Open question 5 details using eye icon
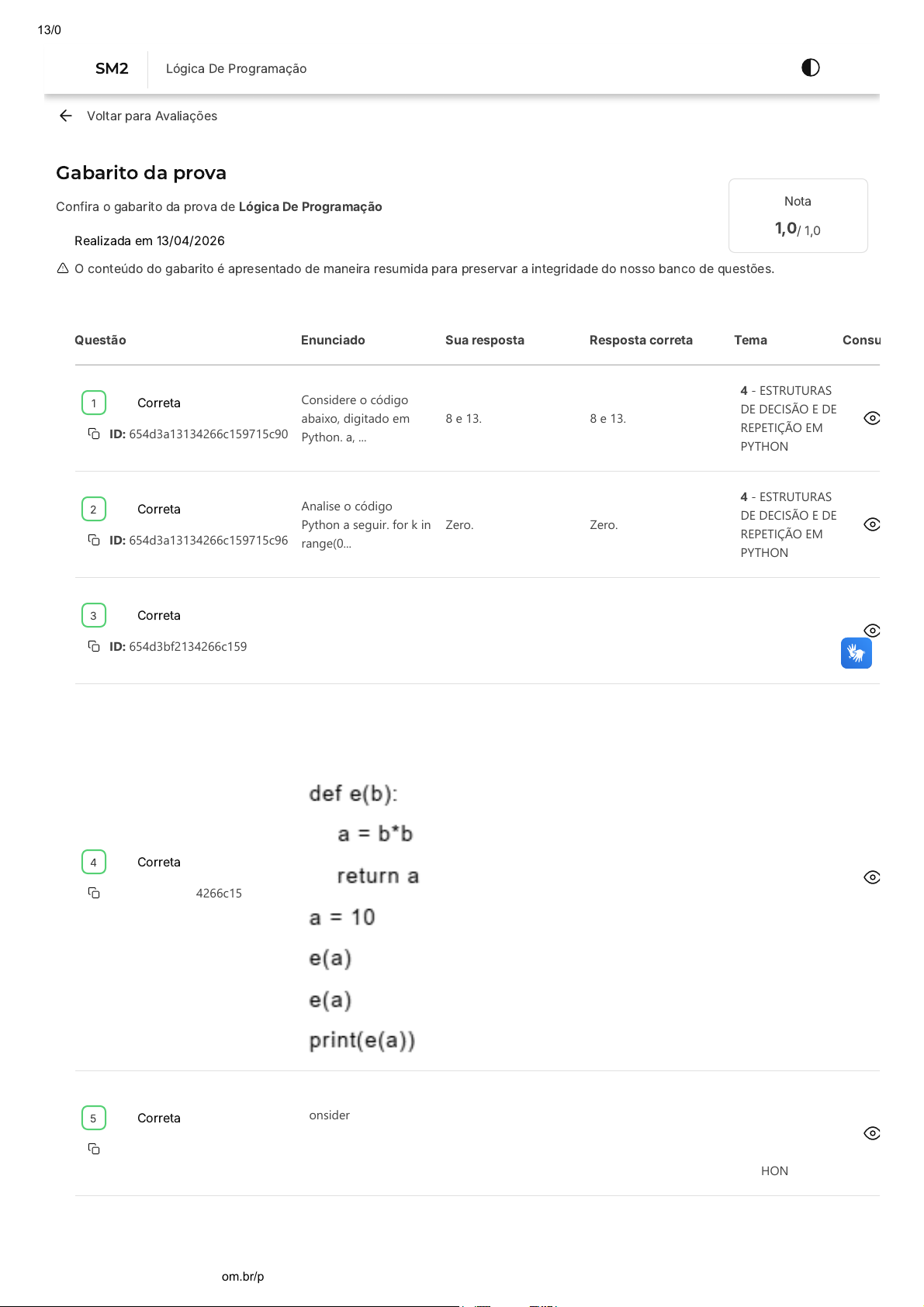The width and height of the screenshot is (924, 1307). click(871, 1133)
